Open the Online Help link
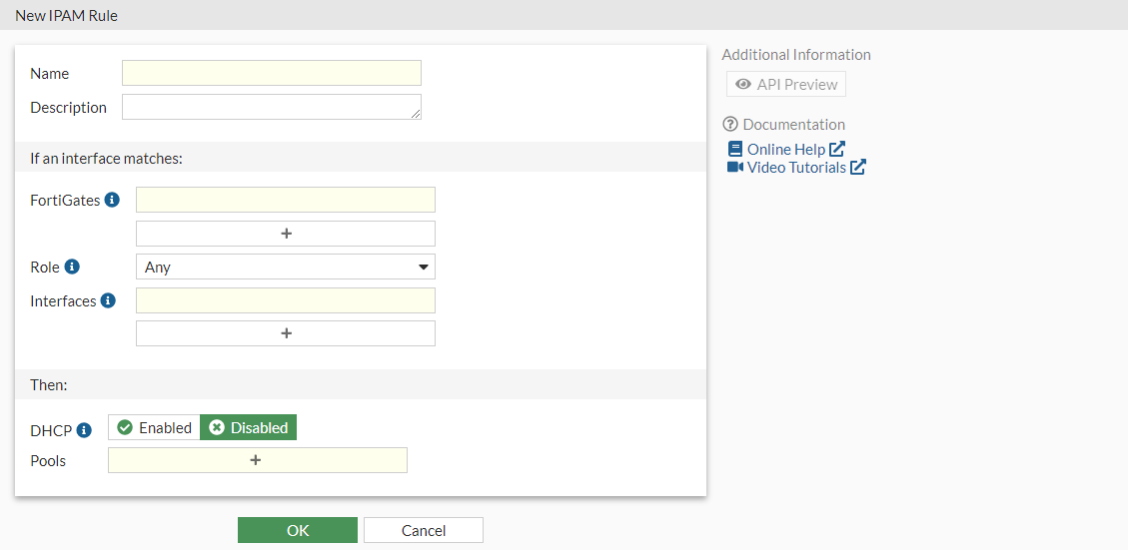 pyautogui.click(x=786, y=149)
